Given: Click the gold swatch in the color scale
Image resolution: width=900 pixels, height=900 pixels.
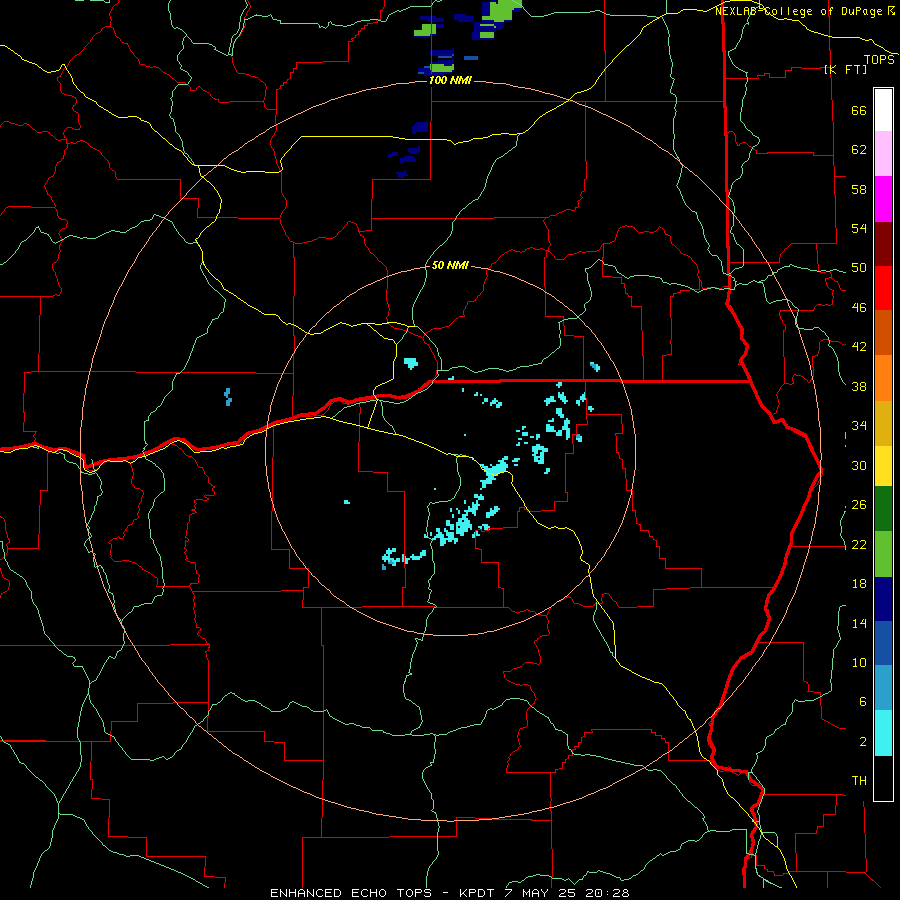Looking at the screenshot, I should tap(883, 423).
